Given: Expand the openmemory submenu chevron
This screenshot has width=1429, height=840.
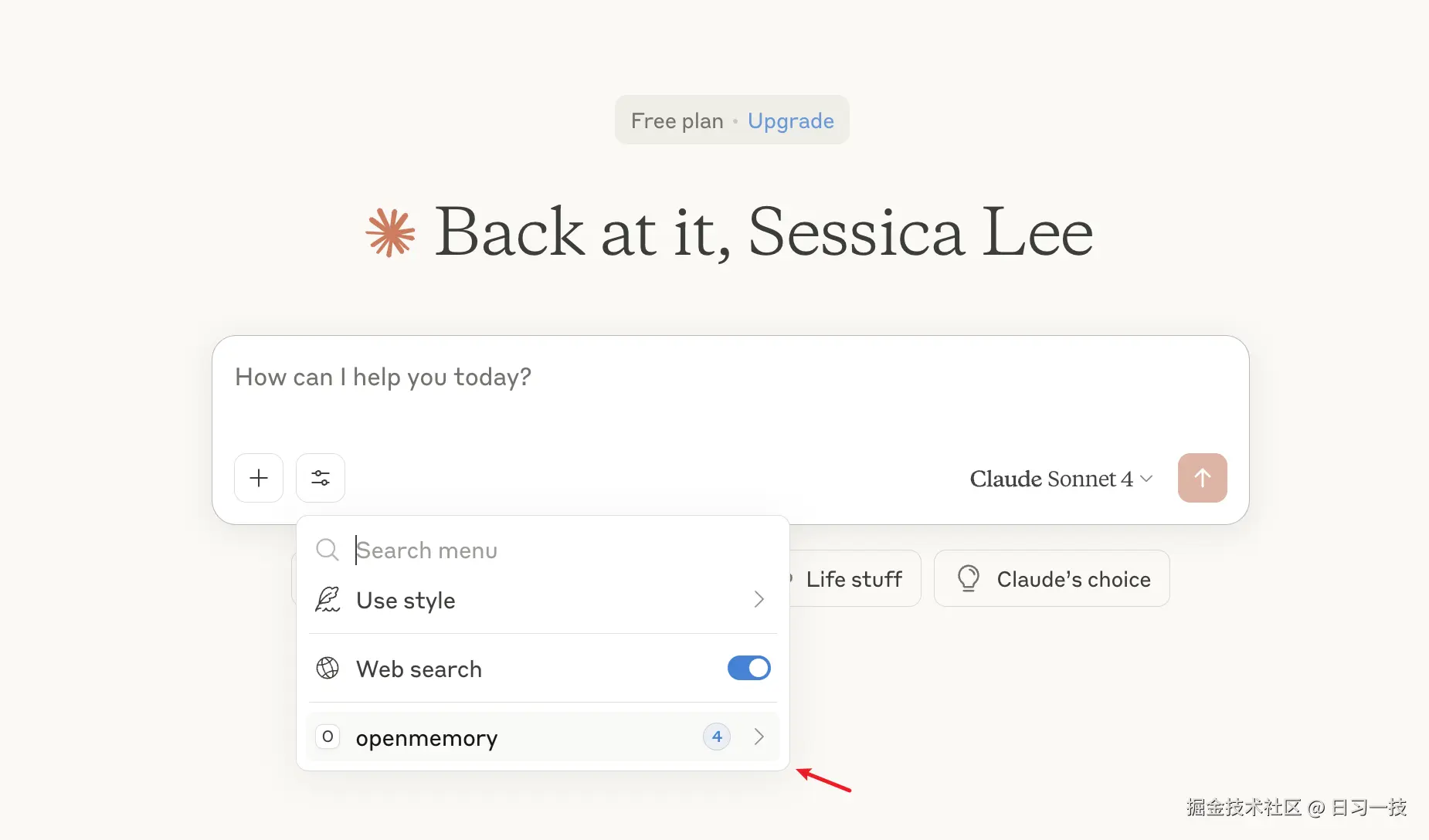Looking at the screenshot, I should pyautogui.click(x=759, y=737).
